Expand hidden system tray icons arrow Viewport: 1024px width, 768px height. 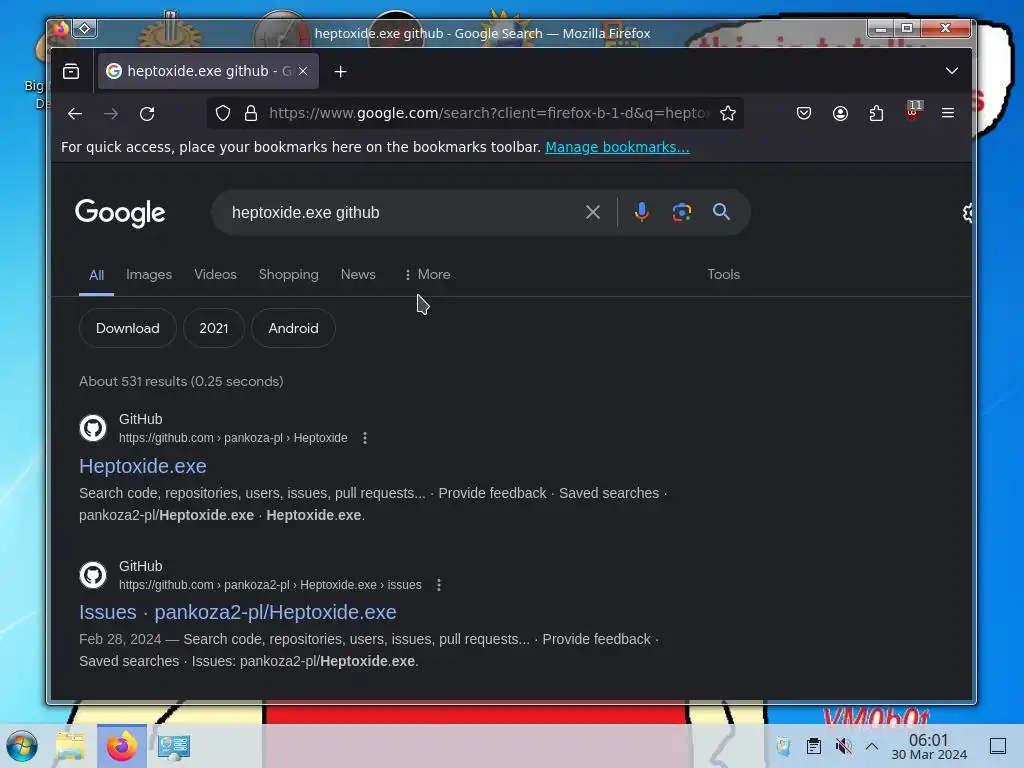pos(872,746)
